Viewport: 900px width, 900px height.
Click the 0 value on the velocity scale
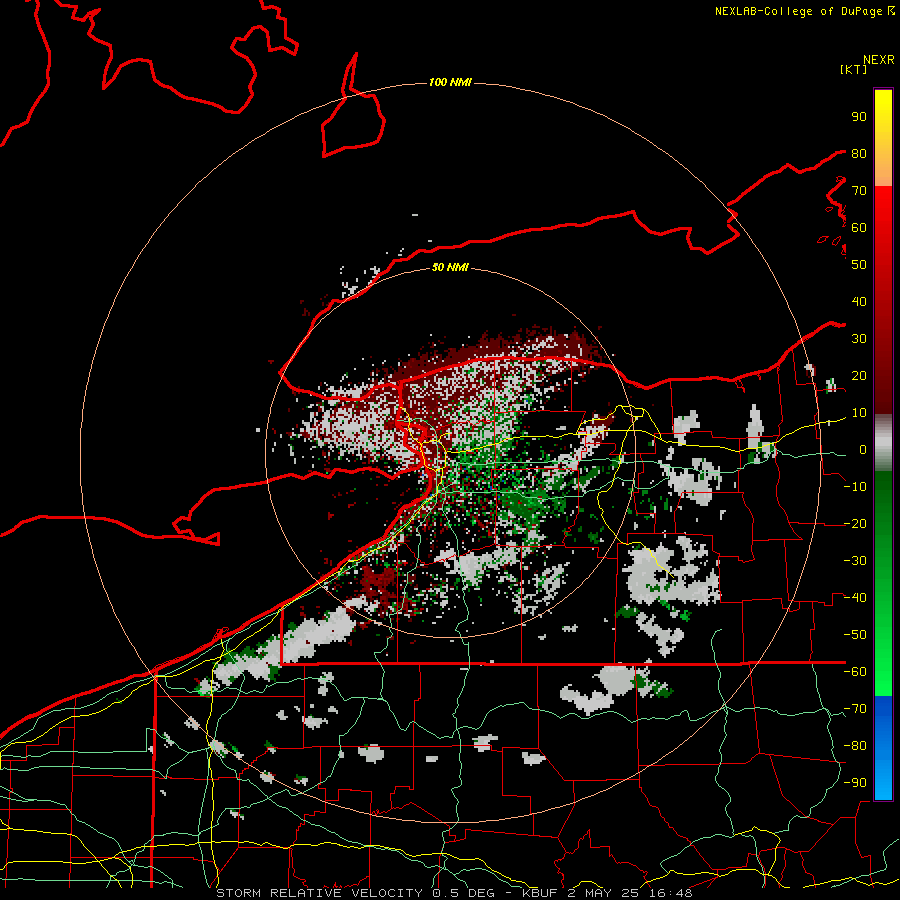862,449
